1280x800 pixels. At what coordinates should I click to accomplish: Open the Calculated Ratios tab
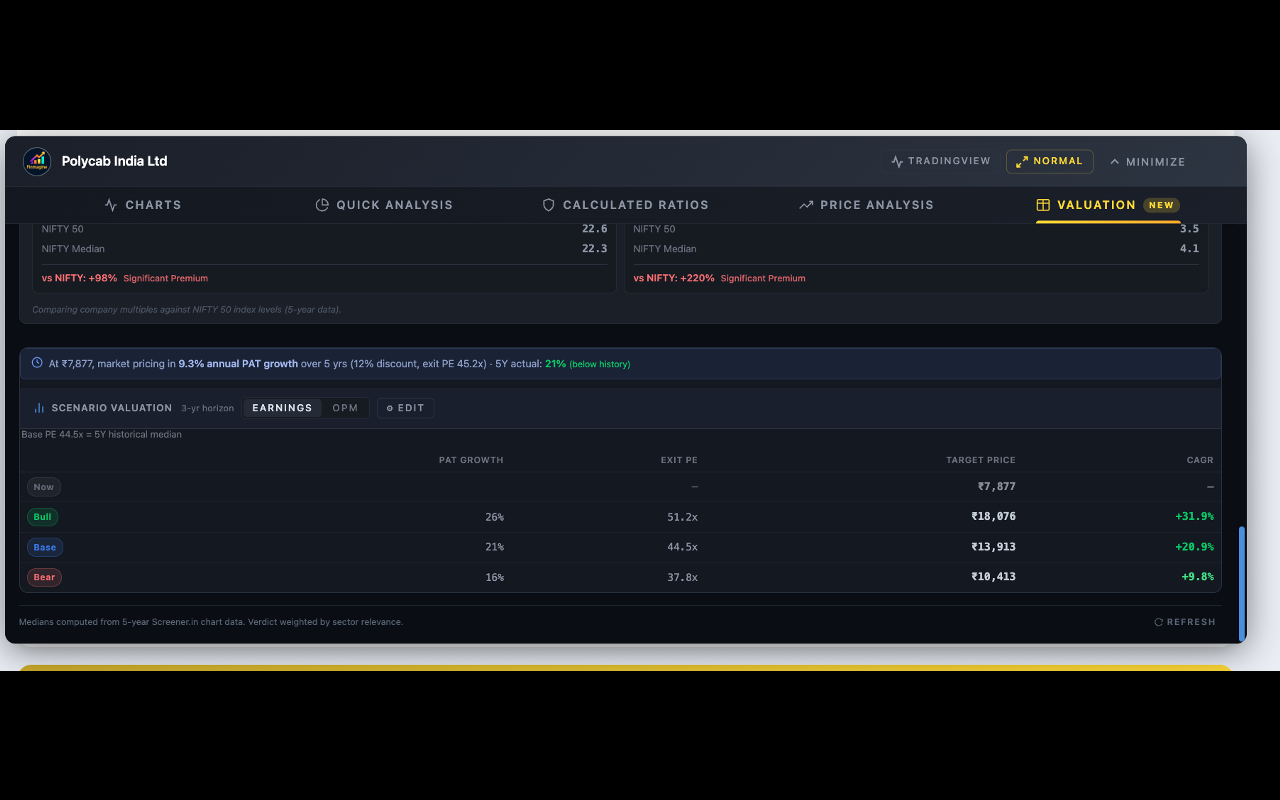[x=625, y=205]
